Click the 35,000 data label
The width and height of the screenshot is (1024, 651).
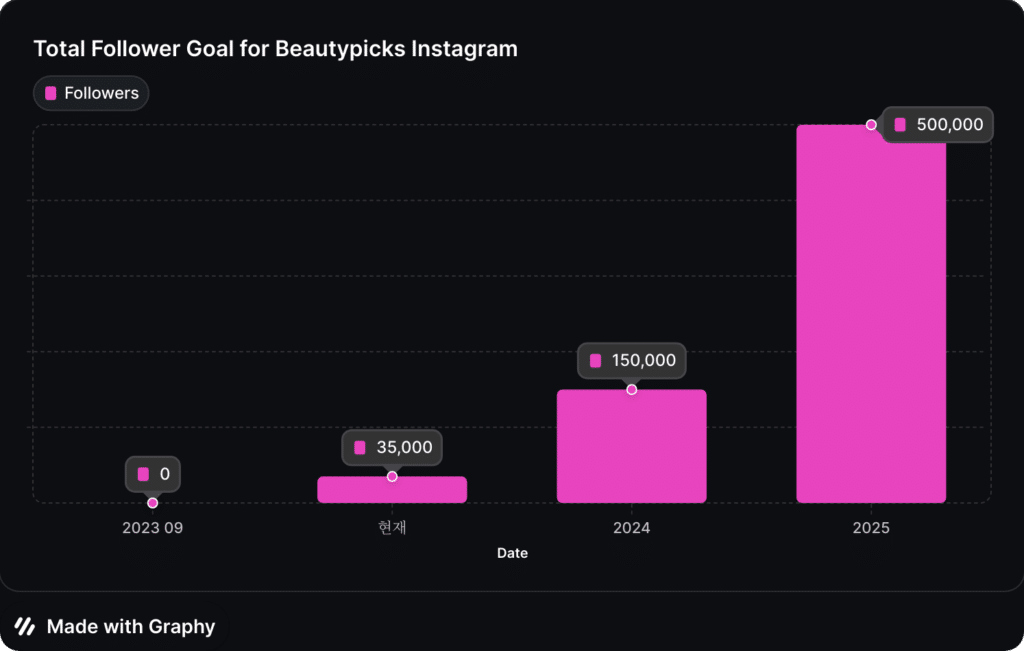click(392, 447)
